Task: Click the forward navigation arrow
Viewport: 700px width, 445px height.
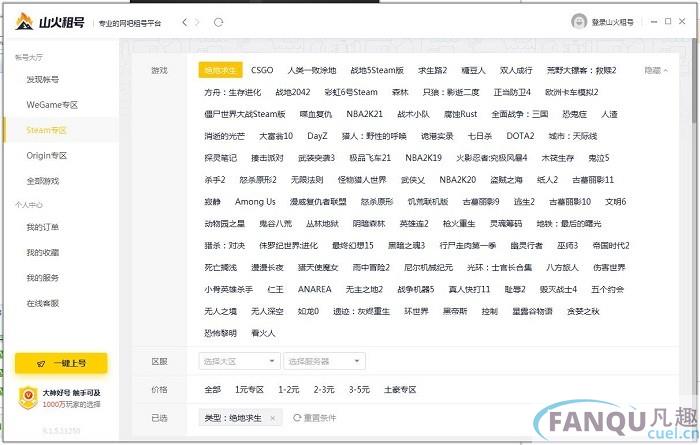Action: coord(198,22)
